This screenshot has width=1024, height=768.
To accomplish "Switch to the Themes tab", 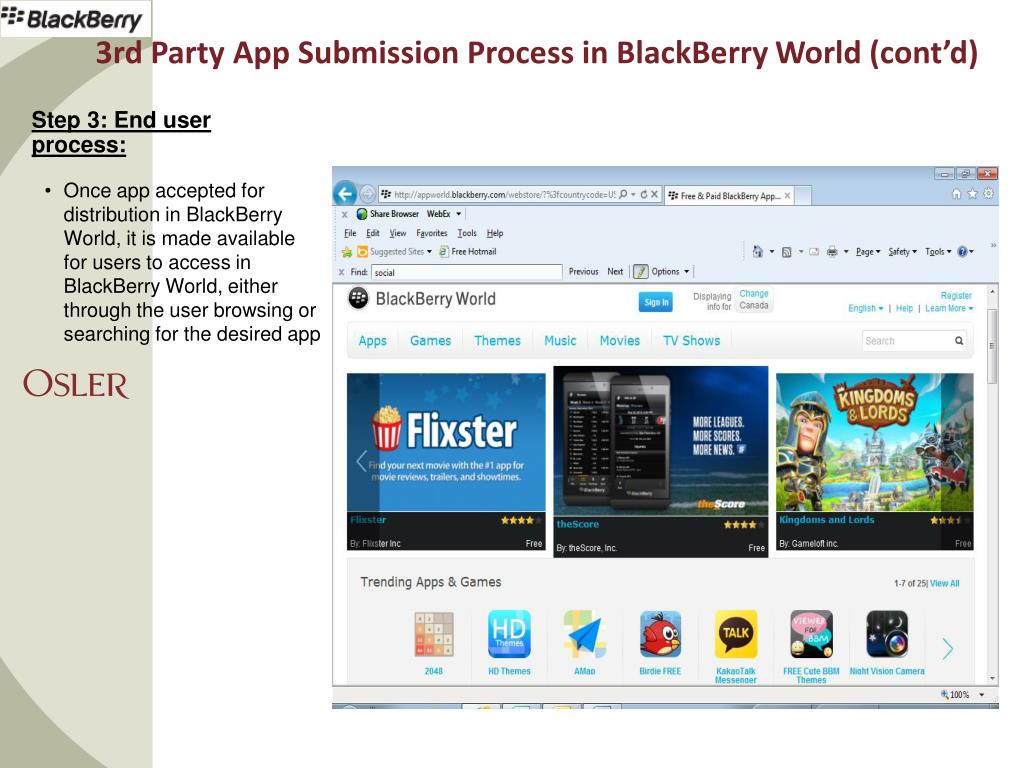I will tap(497, 341).
